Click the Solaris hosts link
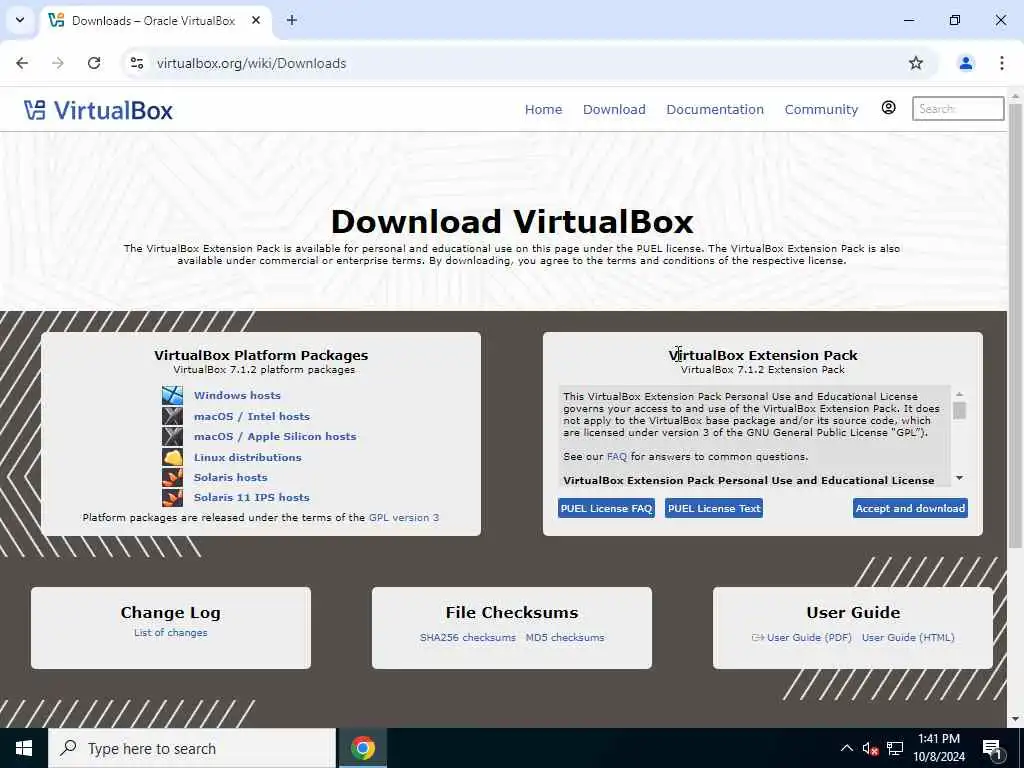The height and width of the screenshot is (768, 1024). pyautogui.click(x=231, y=477)
